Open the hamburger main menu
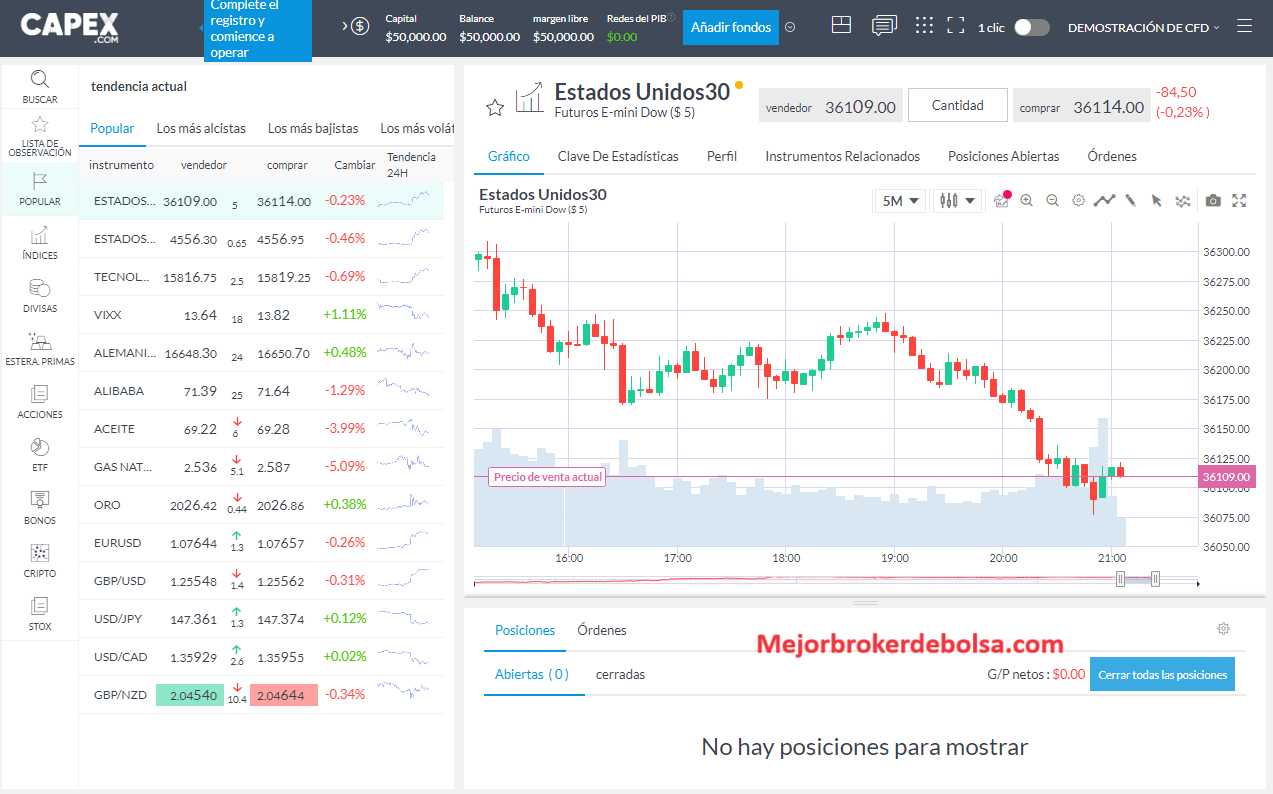This screenshot has height=794, width=1273. (1244, 27)
